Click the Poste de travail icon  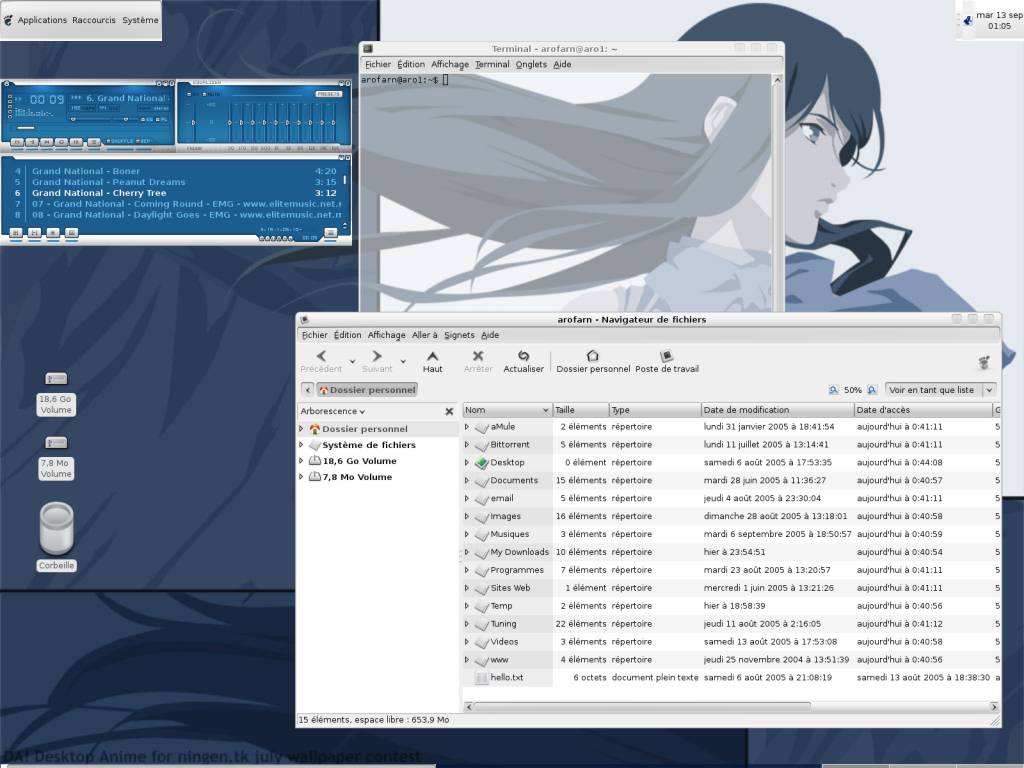click(x=666, y=357)
